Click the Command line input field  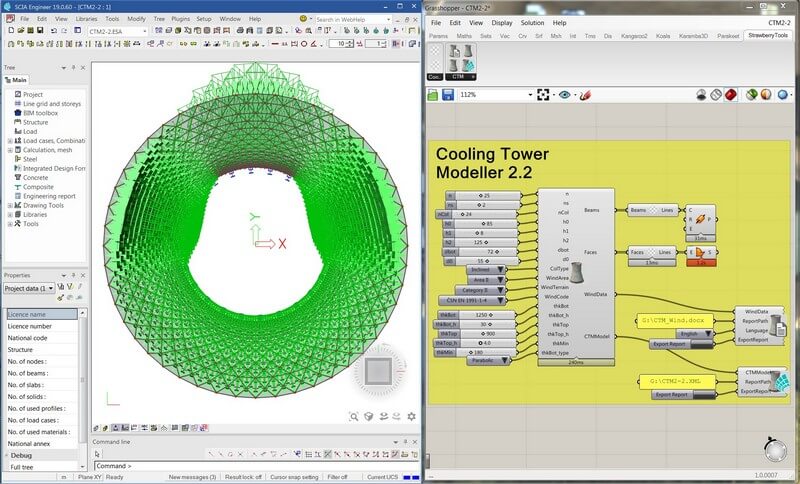250,466
